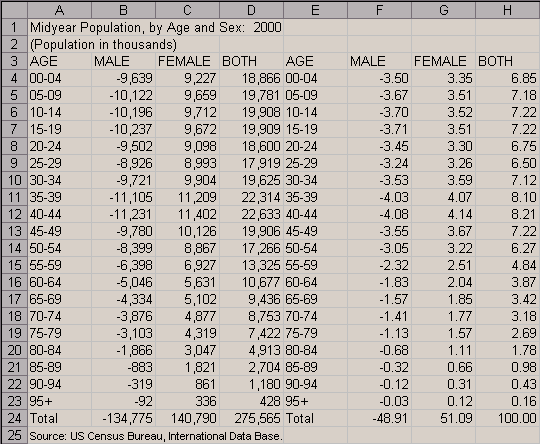Select column D header
Image resolution: width=540 pixels, height=444 pixels.
tap(251, 10)
